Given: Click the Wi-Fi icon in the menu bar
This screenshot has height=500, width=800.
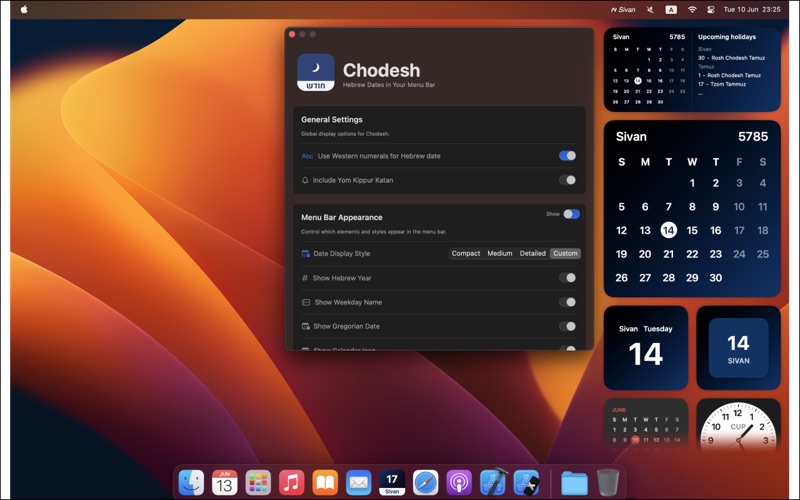Looking at the screenshot, I should click(x=692, y=9).
